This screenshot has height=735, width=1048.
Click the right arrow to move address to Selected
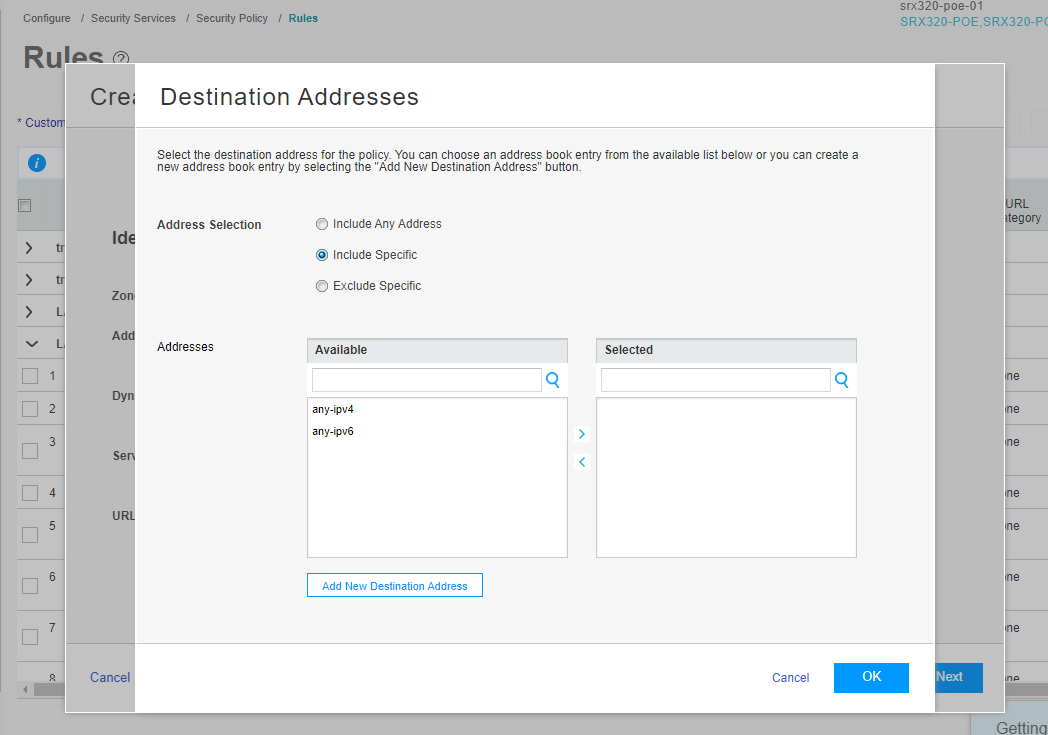[581, 434]
